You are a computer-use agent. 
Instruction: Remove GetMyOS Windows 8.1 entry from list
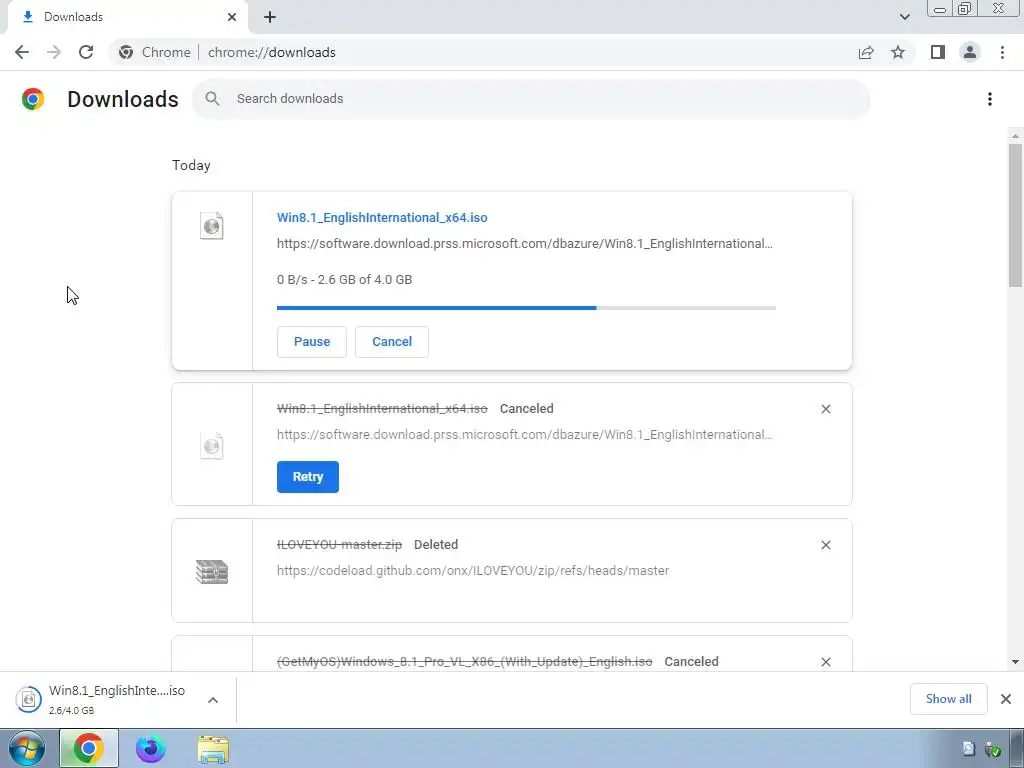(x=825, y=662)
